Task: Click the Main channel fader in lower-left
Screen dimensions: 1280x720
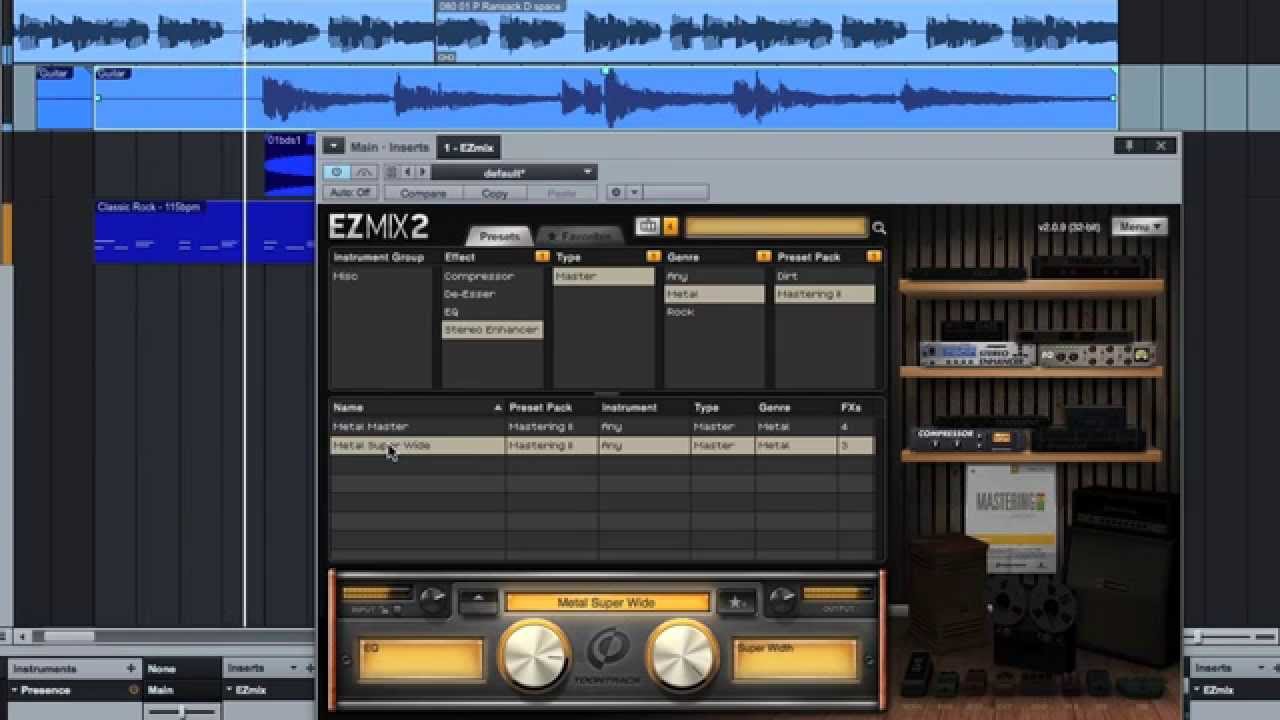Action: [x=181, y=711]
